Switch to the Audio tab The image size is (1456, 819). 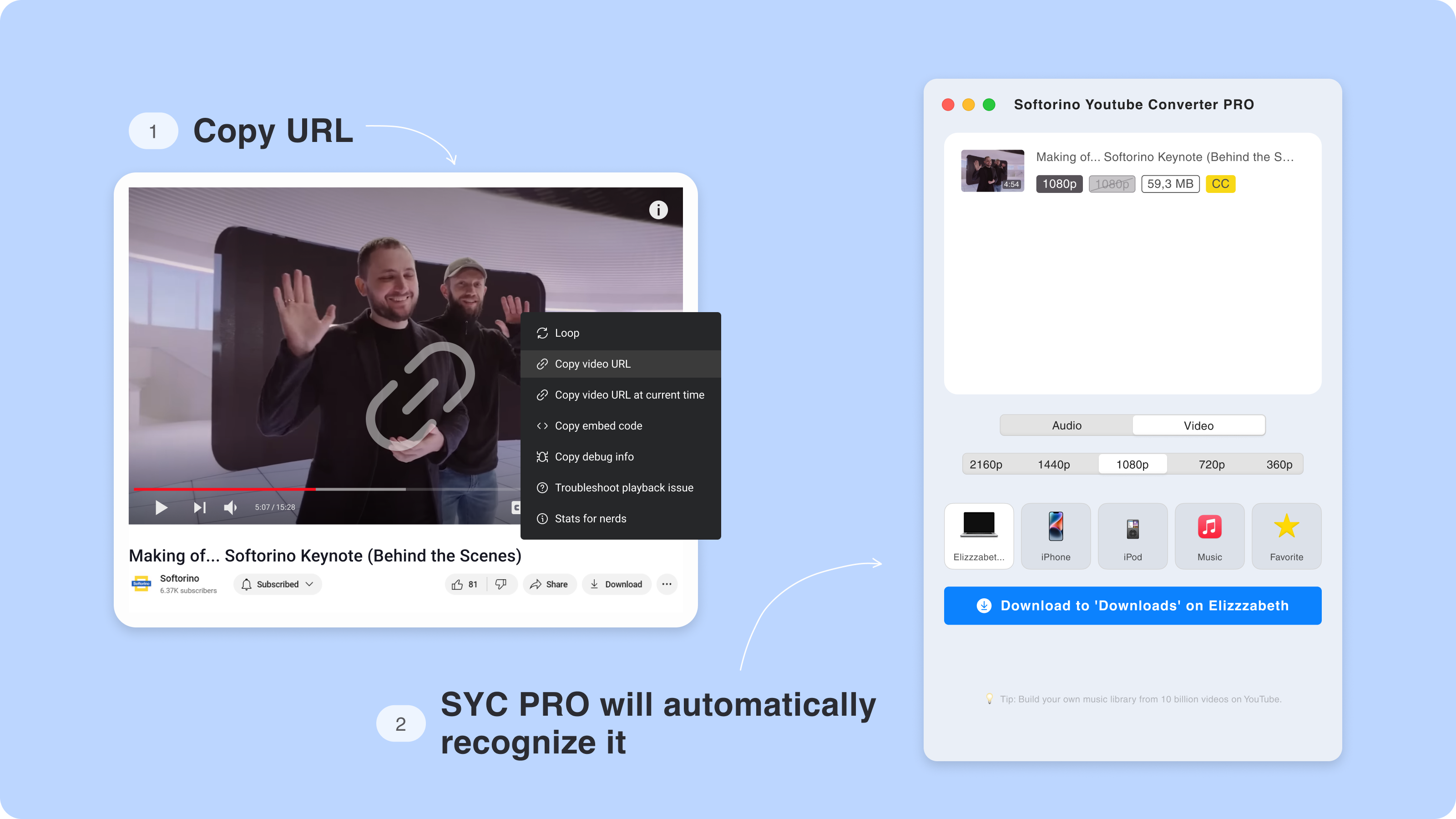tap(1065, 425)
